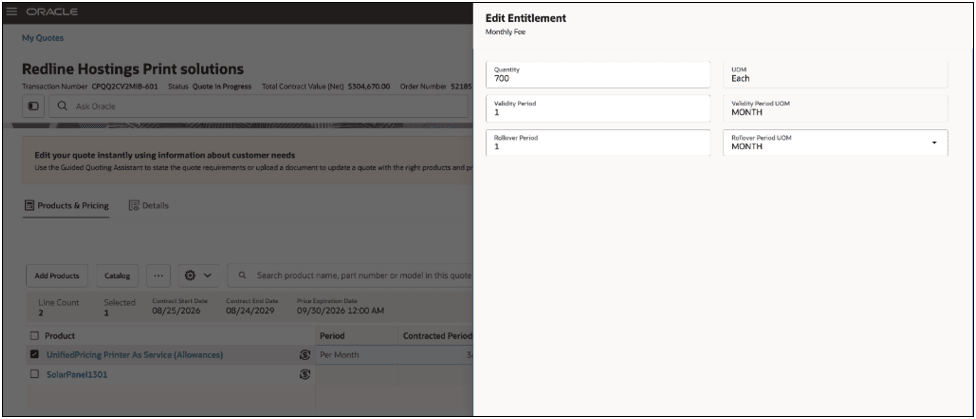976x419 pixels.
Task: Switch to the Products & Pricing tab
Action: pyautogui.click(x=67, y=205)
